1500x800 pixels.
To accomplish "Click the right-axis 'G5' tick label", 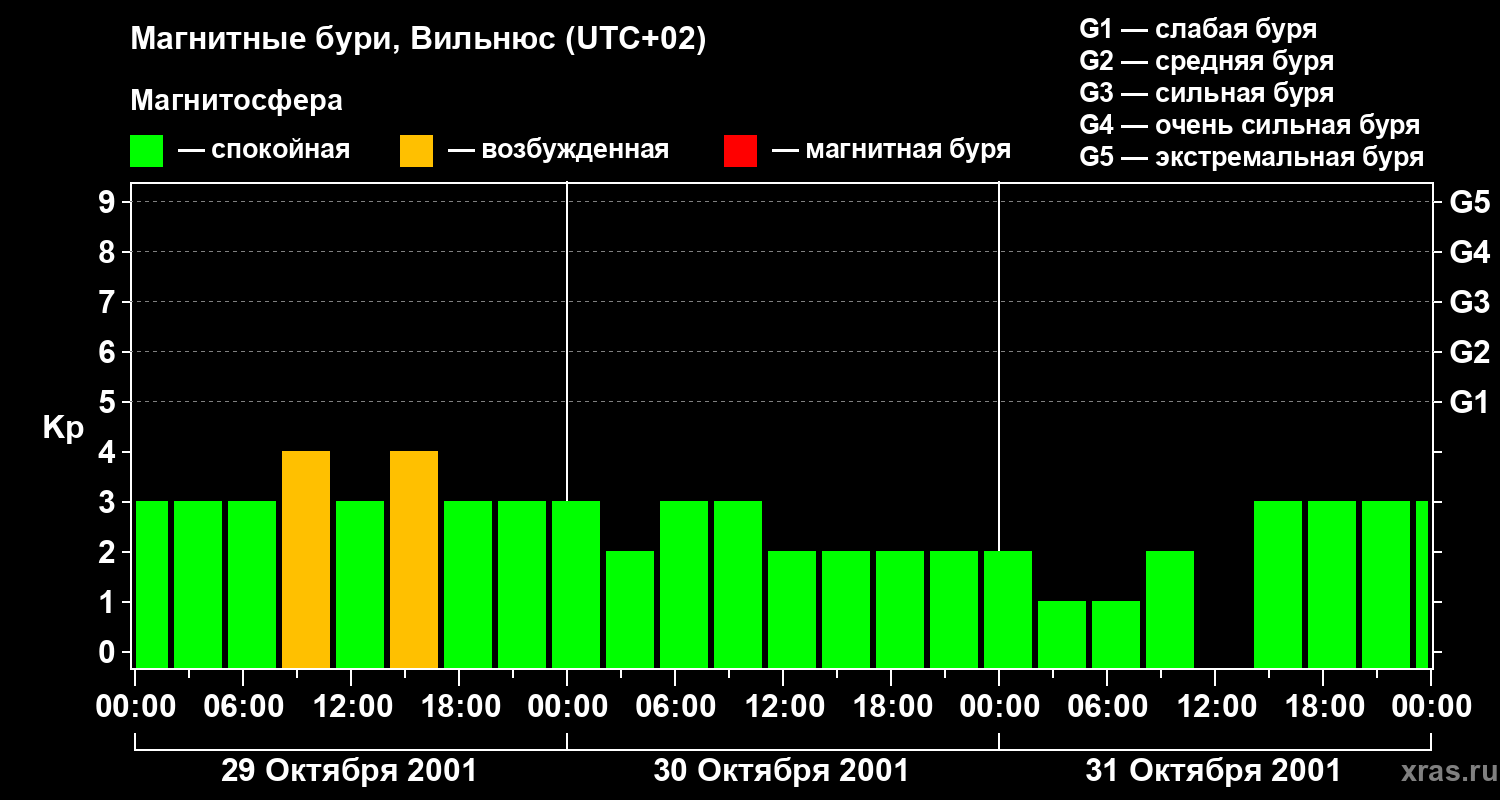I will [x=1469, y=202].
